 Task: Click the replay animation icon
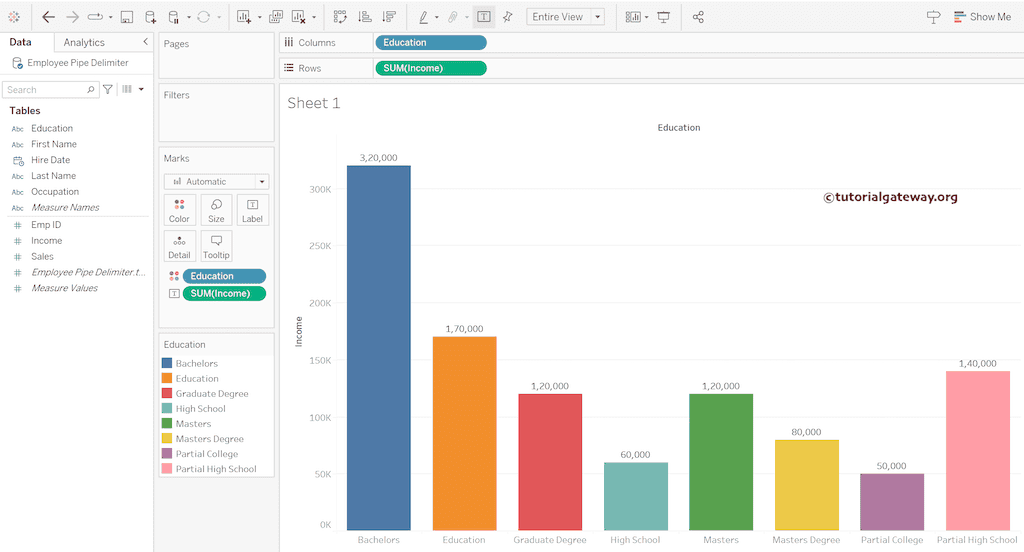(x=95, y=17)
